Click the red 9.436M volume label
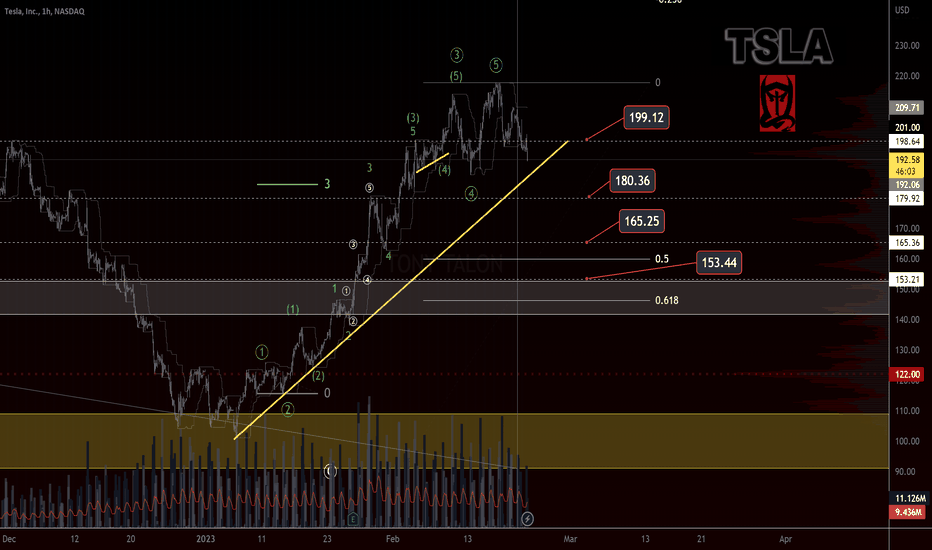 [x=907, y=512]
